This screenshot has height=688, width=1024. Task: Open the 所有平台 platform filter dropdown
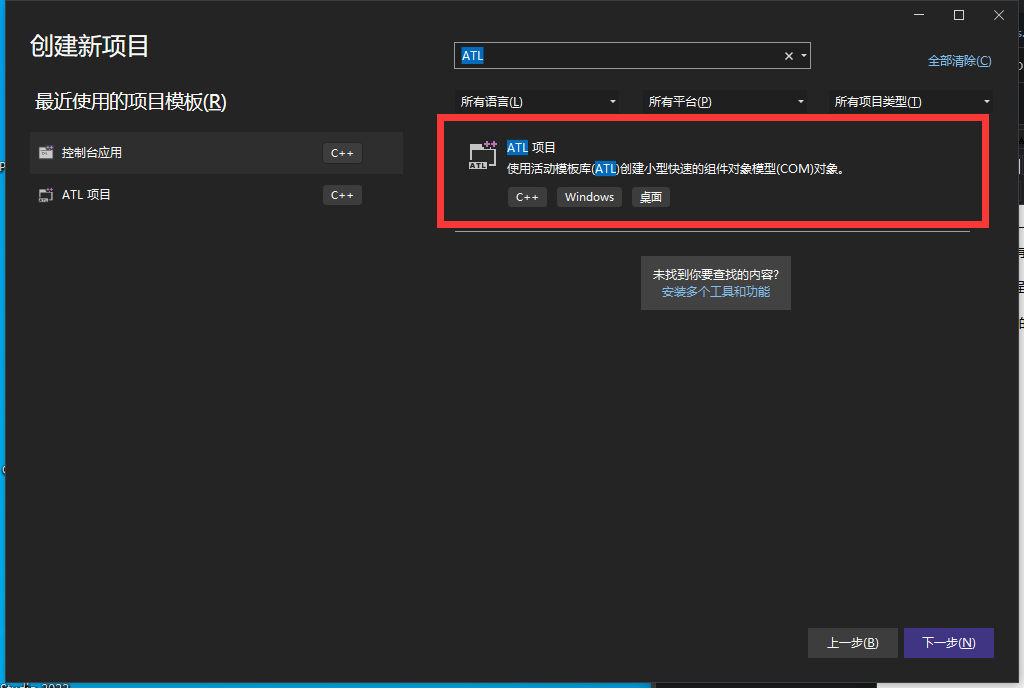725,102
